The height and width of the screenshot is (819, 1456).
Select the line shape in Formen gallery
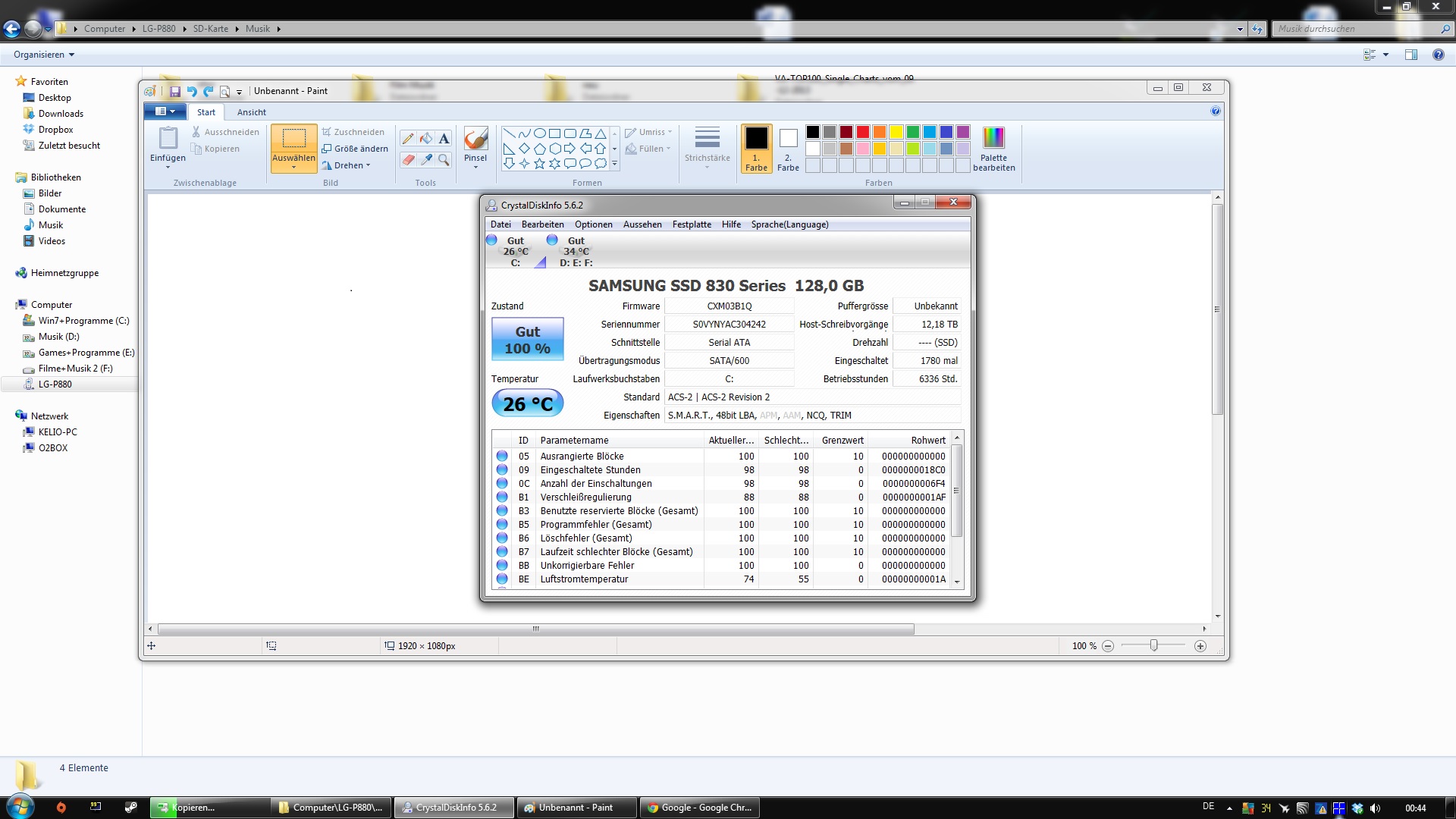pyautogui.click(x=509, y=133)
